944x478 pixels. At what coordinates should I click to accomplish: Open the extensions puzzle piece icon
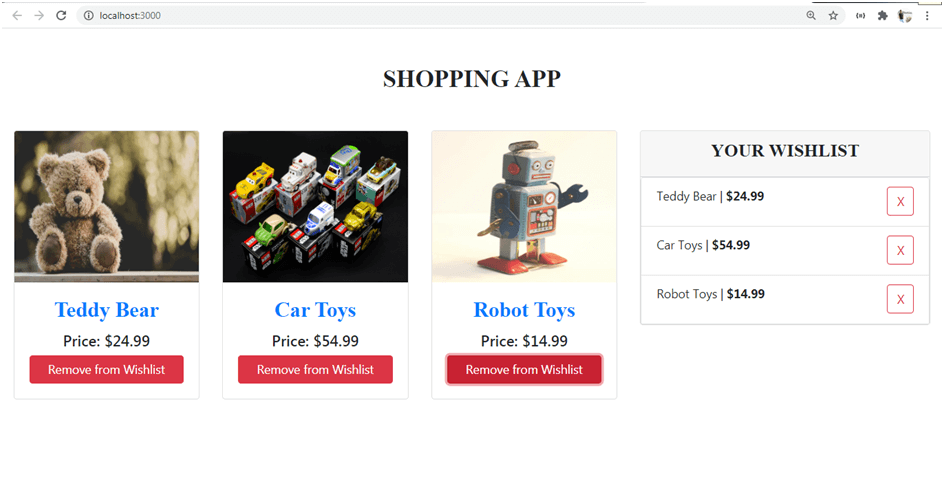(x=883, y=16)
